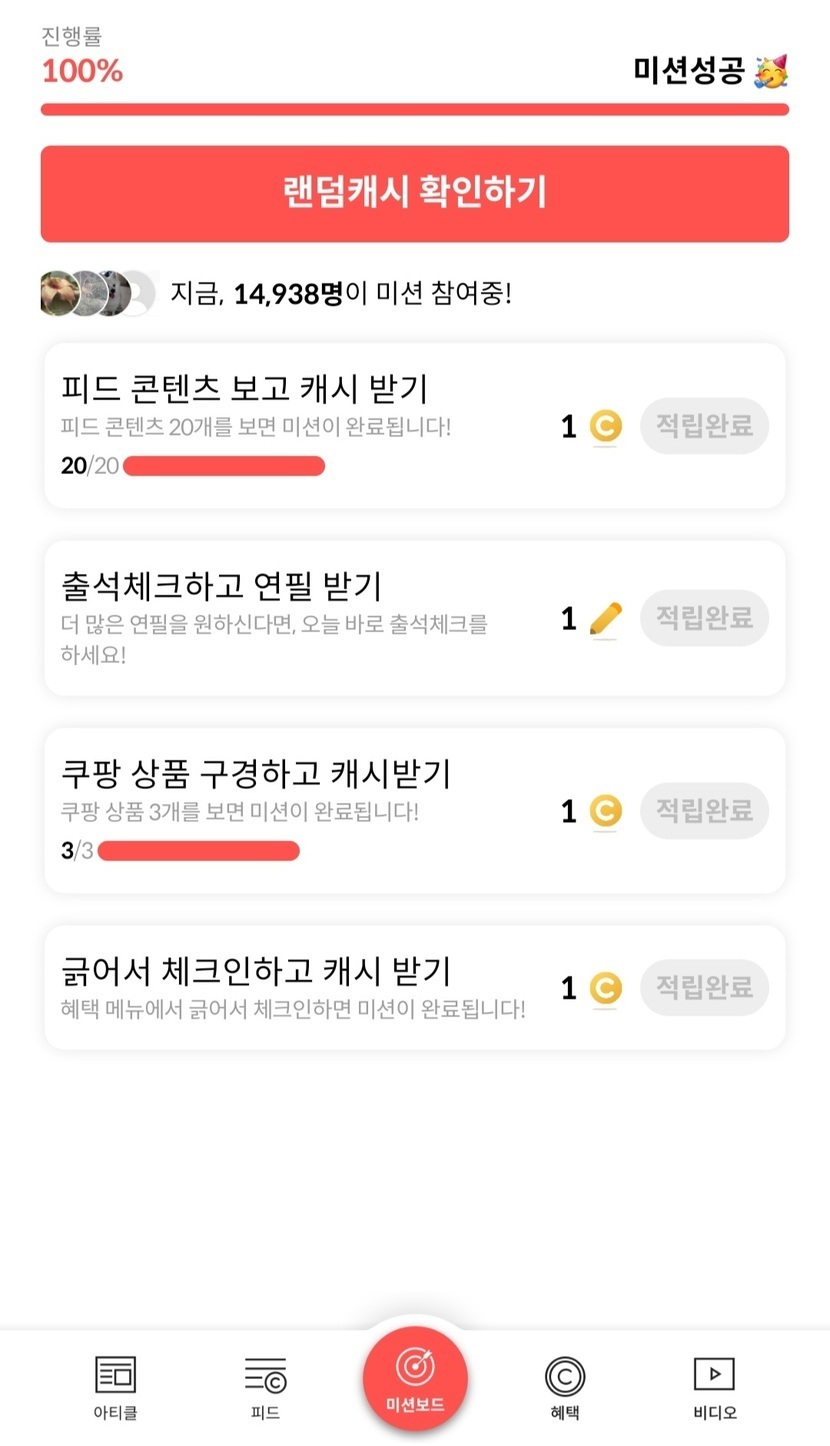
Task: Open the 비디오 video icon
Action: click(714, 1374)
